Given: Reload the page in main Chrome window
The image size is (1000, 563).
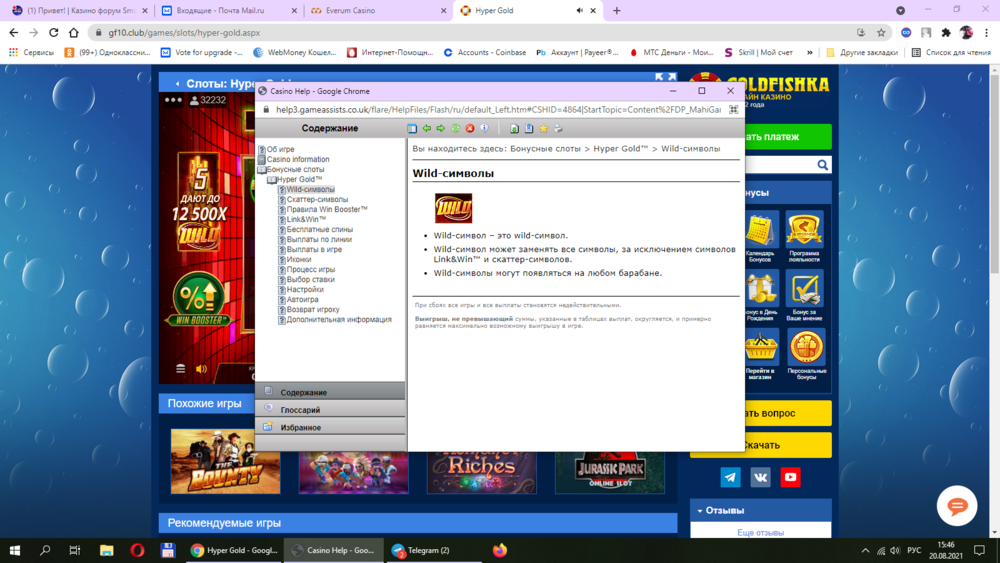Looking at the screenshot, I should 54,33.
